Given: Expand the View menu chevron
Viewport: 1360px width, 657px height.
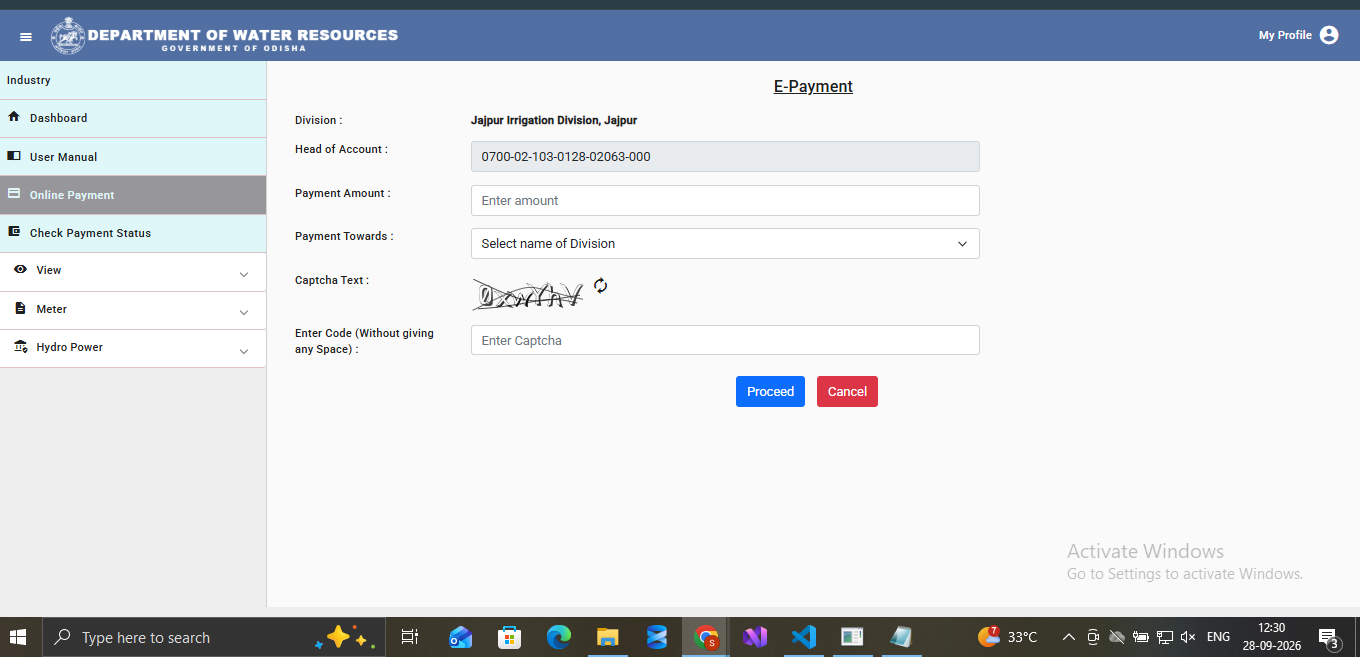Looking at the screenshot, I should pos(244,274).
